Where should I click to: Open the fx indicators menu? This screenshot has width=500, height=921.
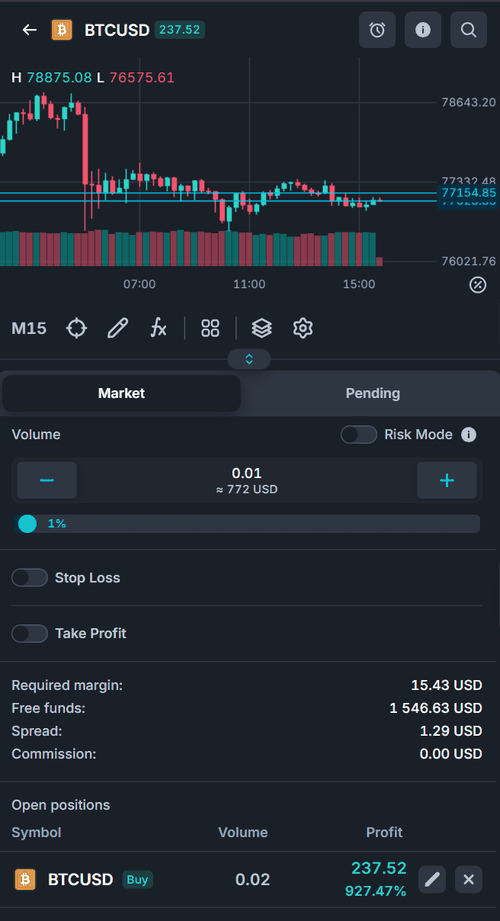point(159,328)
